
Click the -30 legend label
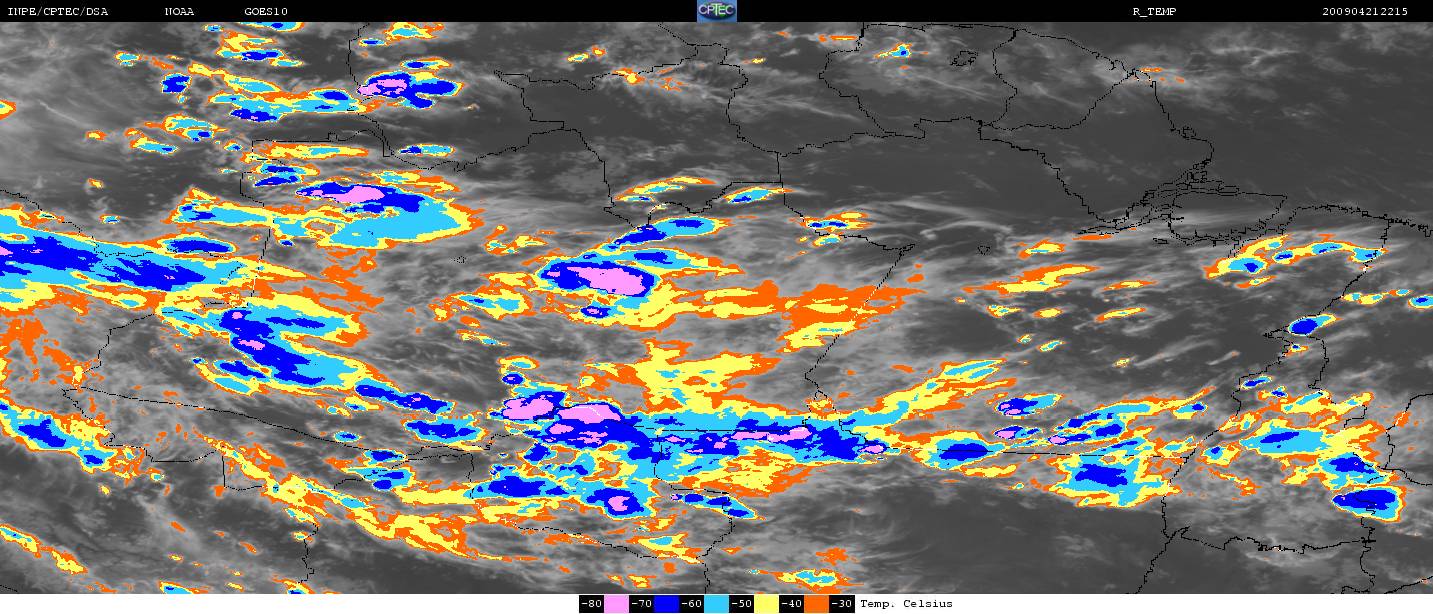pyautogui.click(x=841, y=604)
